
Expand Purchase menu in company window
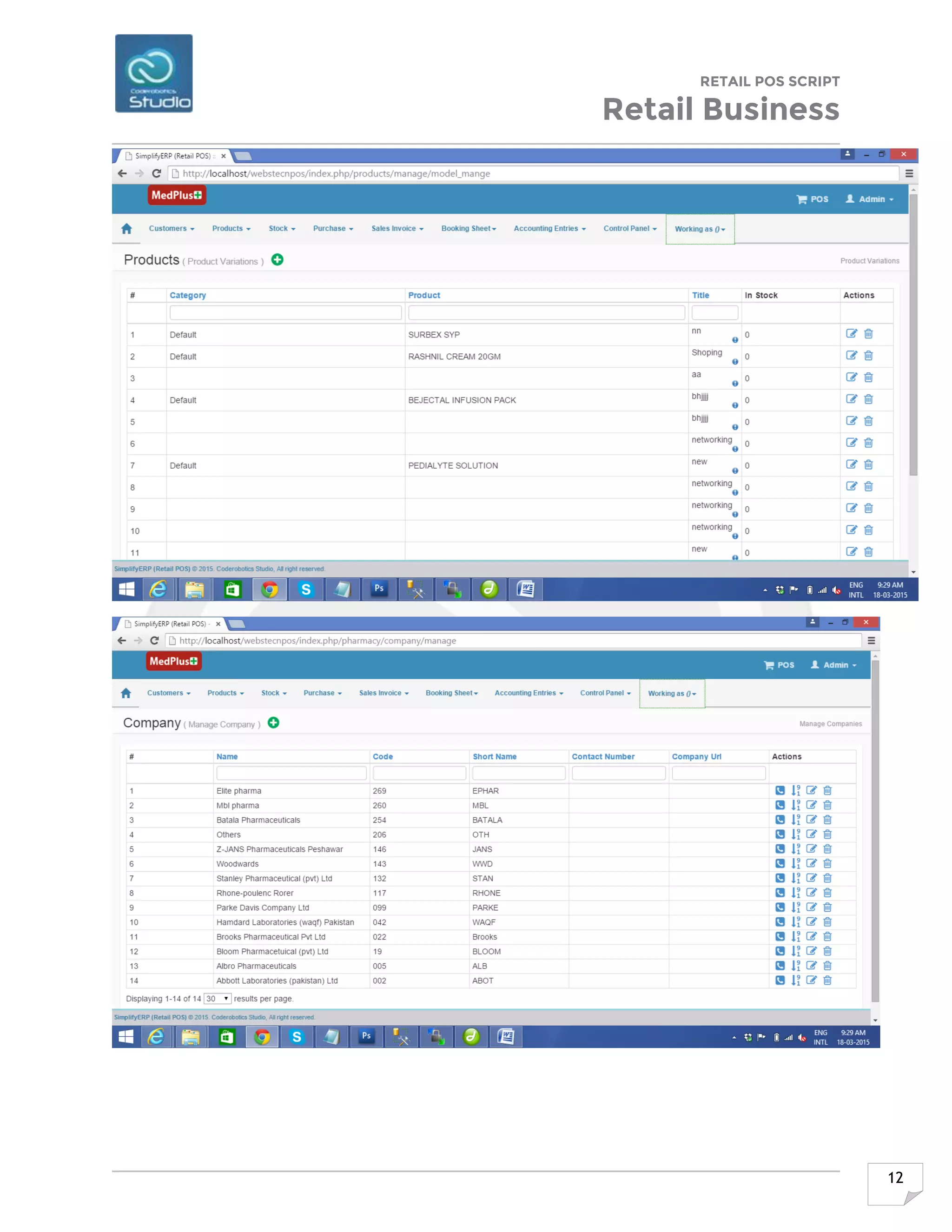(x=323, y=693)
